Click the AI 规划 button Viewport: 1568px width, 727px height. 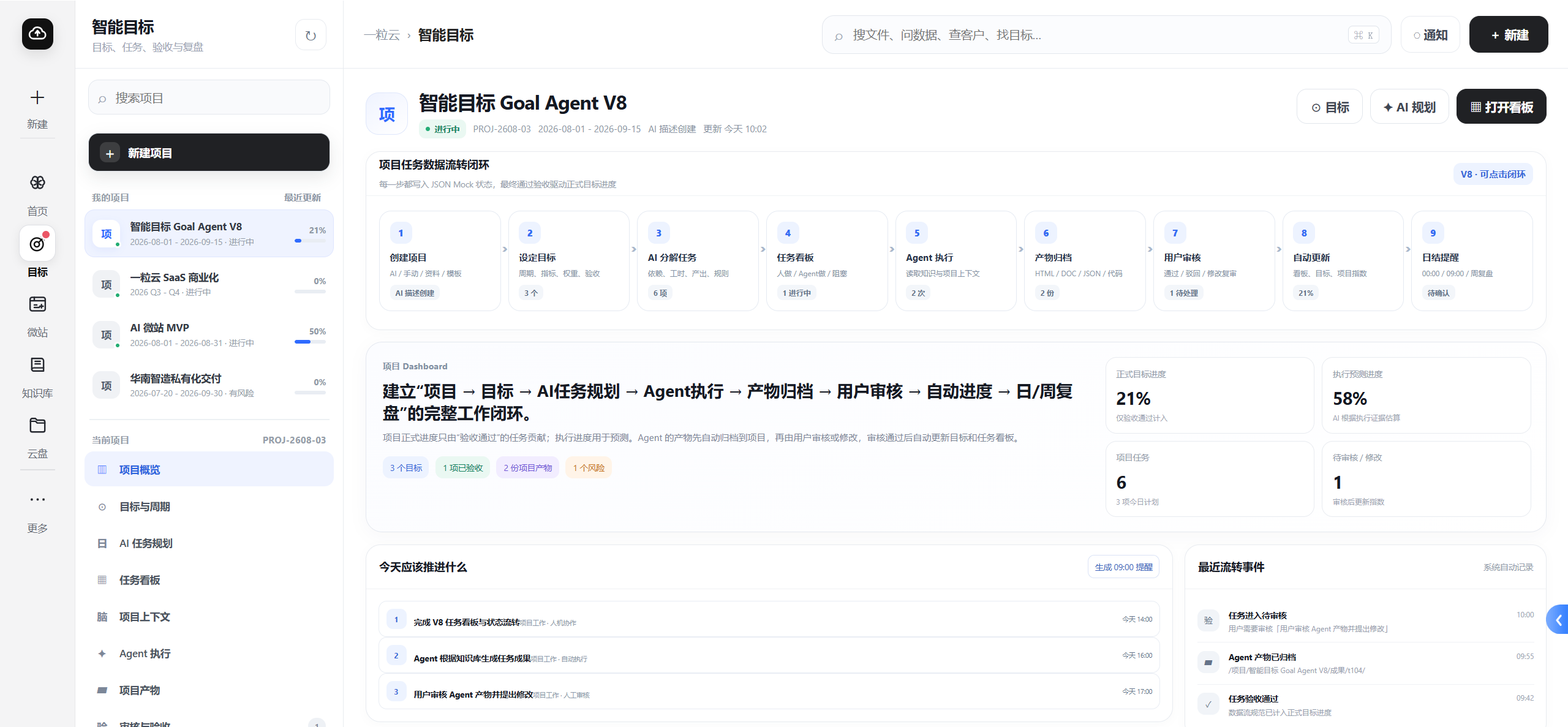point(1409,107)
